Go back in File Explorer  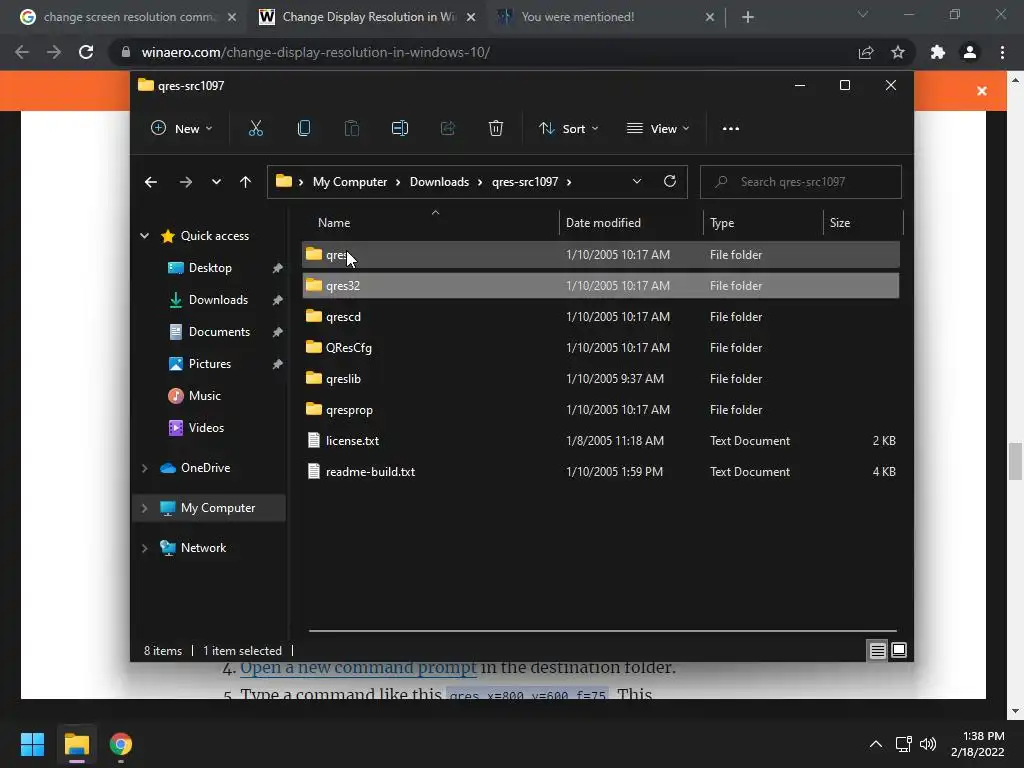coord(151,182)
